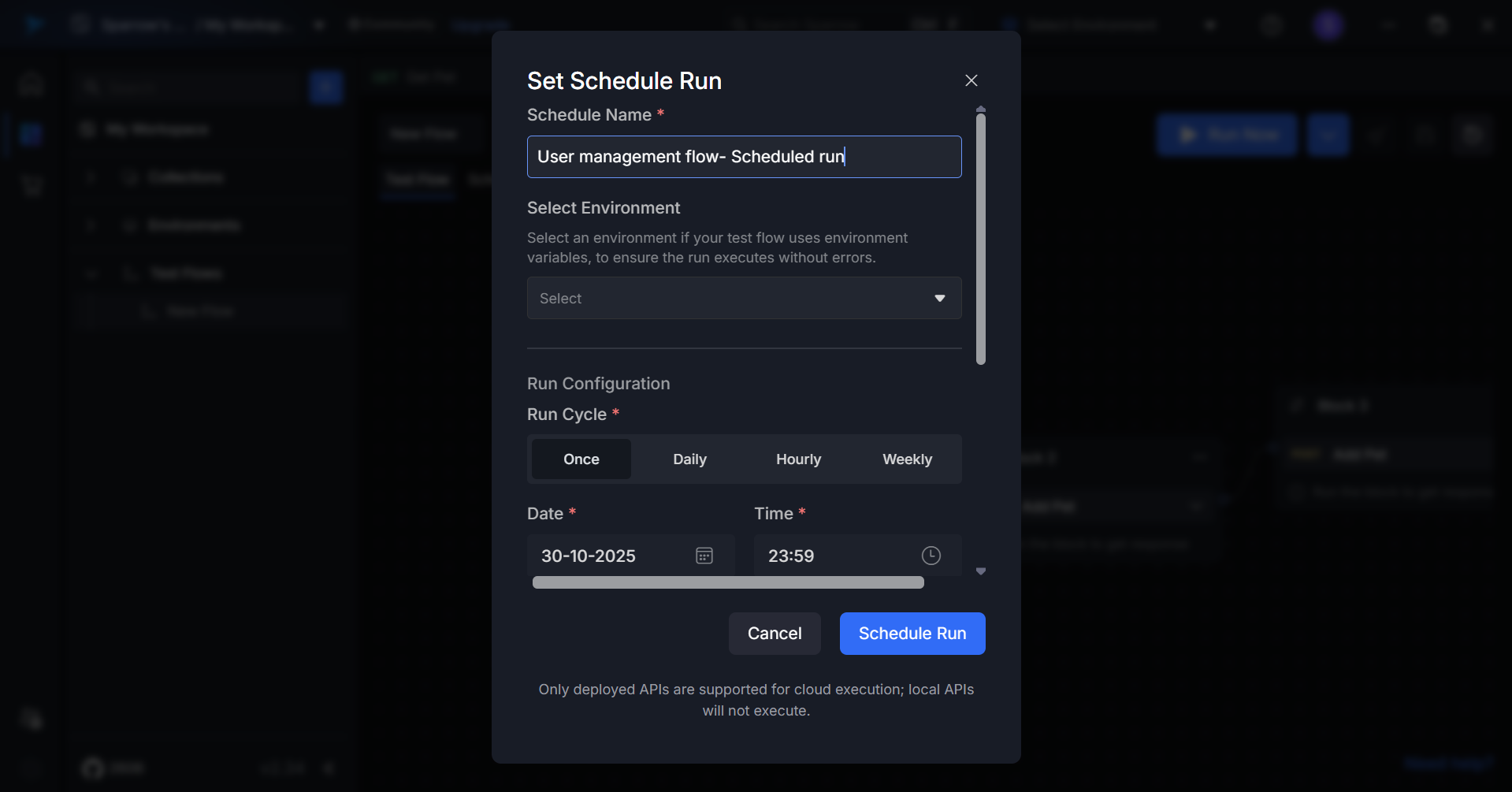Click the dialog's vertical scrollbar thumb
The image size is (1512, 792).
(x=981, y=240)
